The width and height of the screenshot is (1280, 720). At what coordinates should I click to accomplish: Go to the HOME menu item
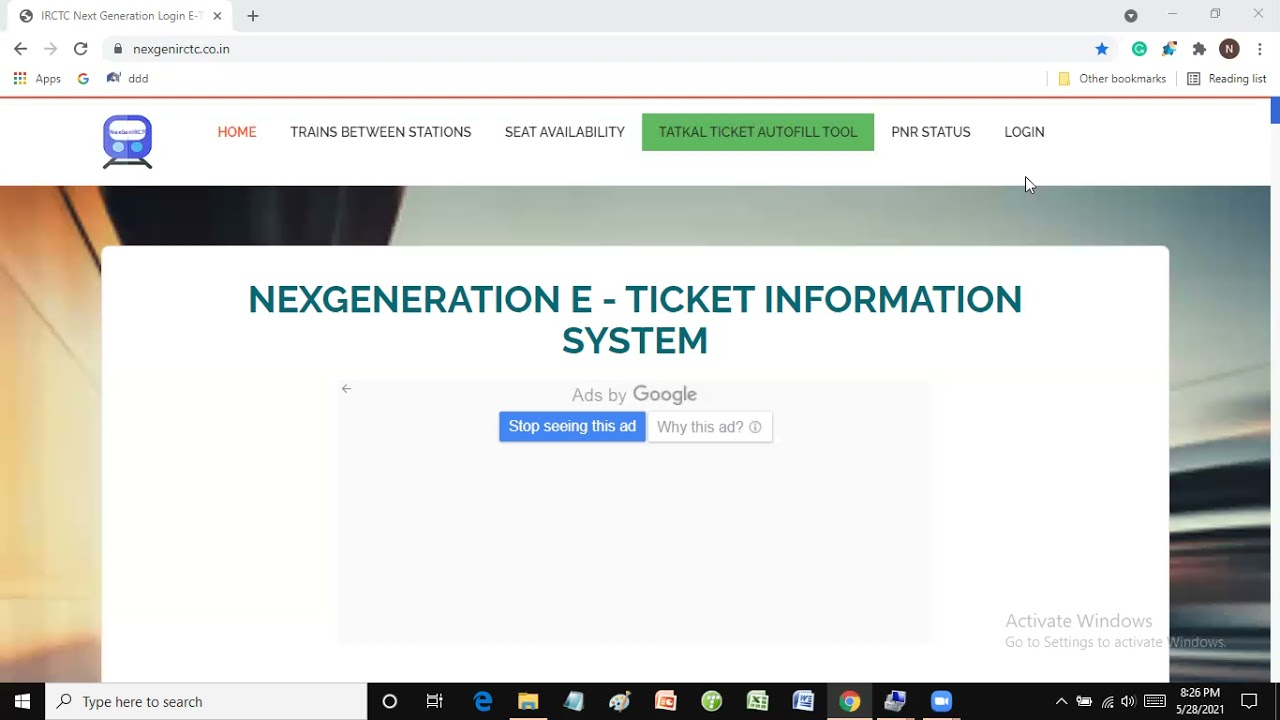[237, 132]
